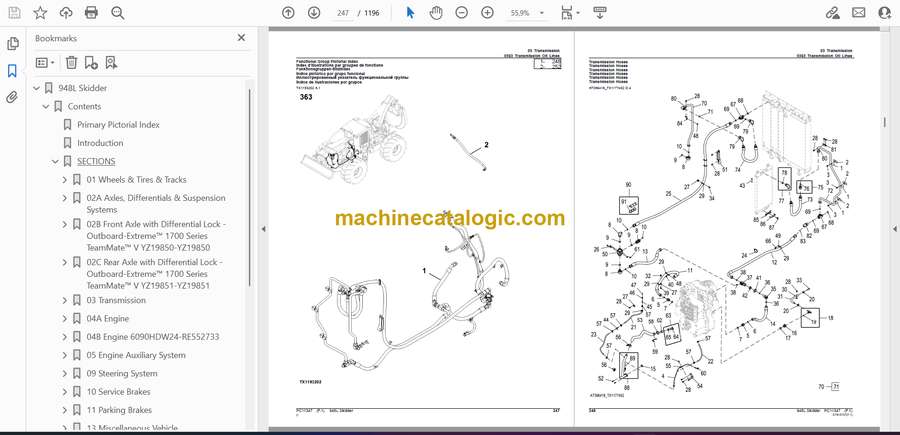
Task: Collapse the left navigation pane arrow
Action: [263, 229]
